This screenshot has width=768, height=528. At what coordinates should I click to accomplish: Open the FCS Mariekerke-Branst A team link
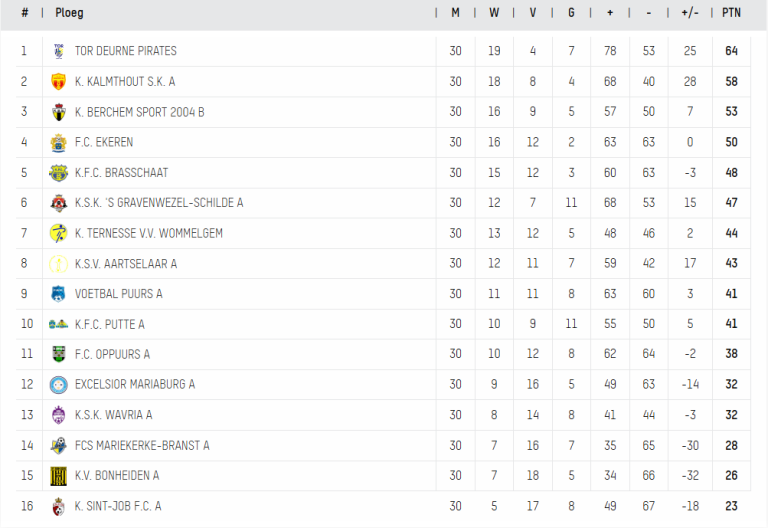[x=142, y=445]
